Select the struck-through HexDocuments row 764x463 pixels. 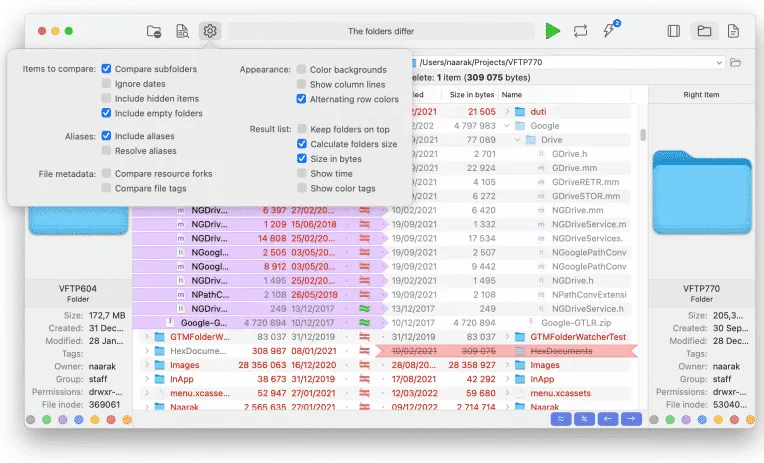coord(507,351)
